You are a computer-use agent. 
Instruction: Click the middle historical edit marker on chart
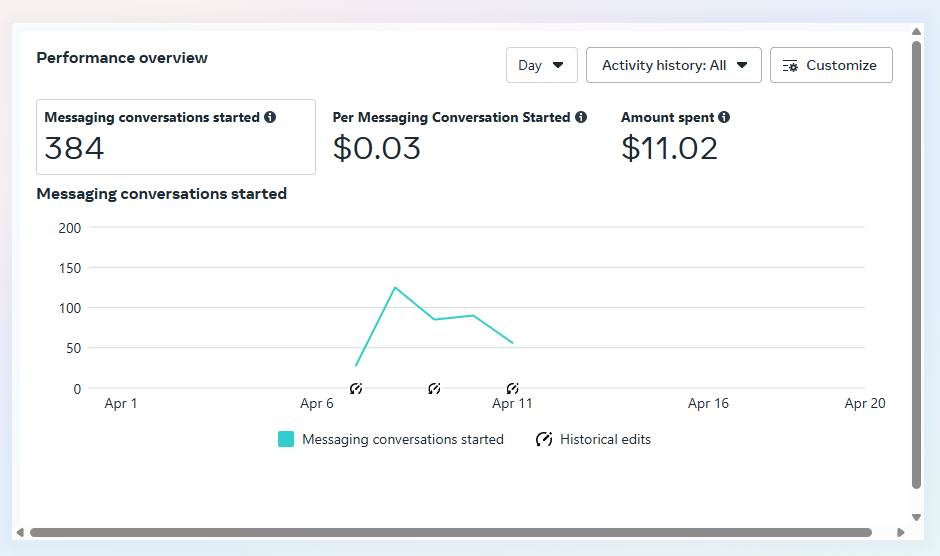434,388
